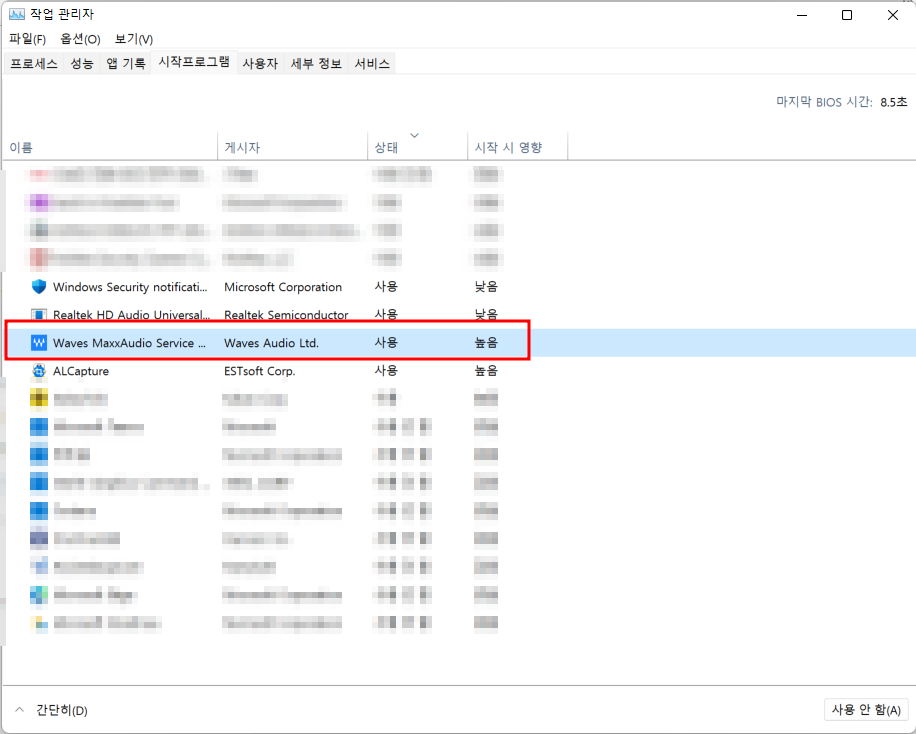This screenshot has height=734, width=916.
Task: Switch to the 서비스 tab
Action: [372, 63]
